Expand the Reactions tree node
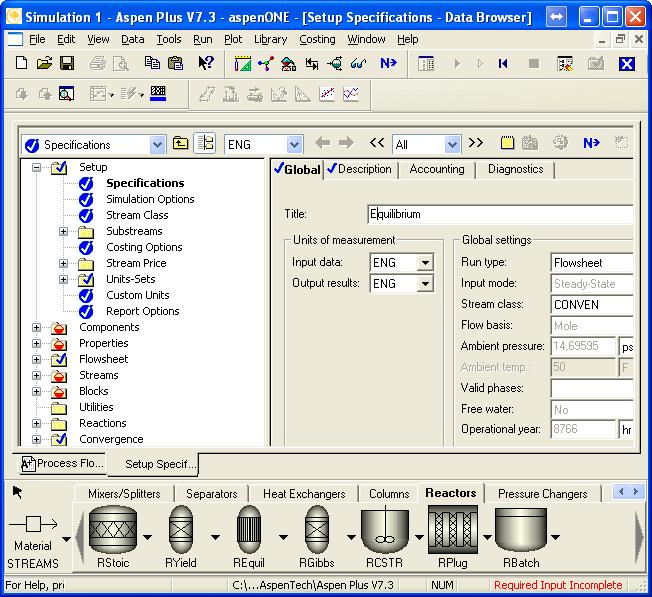This screenshot has width=652, height=597. pos(37,424)
